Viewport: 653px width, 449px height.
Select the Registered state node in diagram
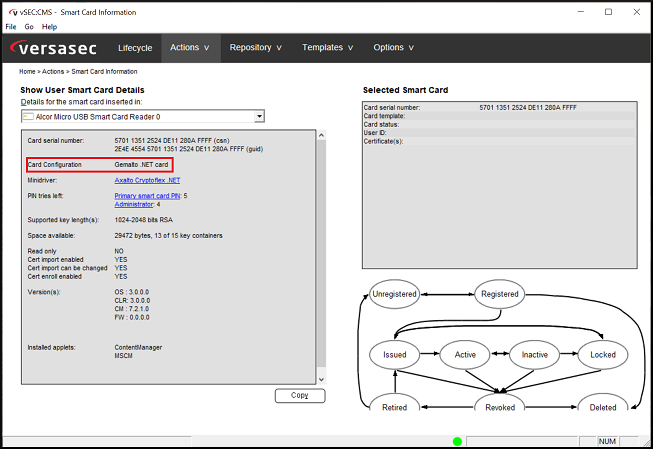pyautogui.click(x=500, y=294)
